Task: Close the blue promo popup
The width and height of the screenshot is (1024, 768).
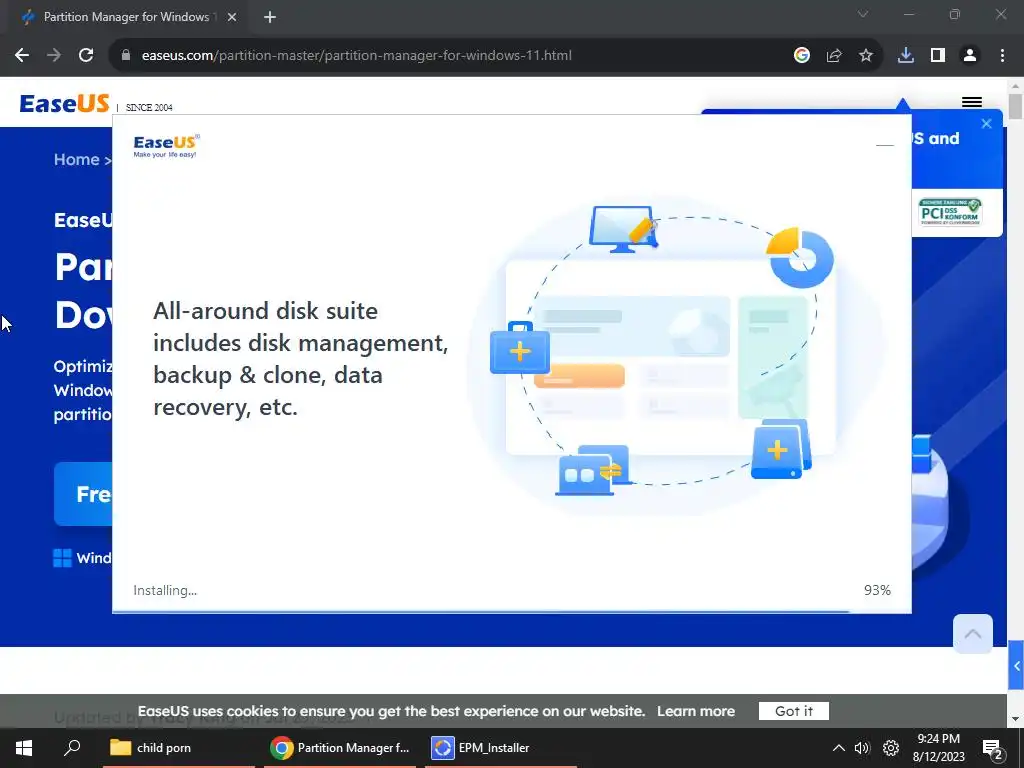Action: point(987,123)
